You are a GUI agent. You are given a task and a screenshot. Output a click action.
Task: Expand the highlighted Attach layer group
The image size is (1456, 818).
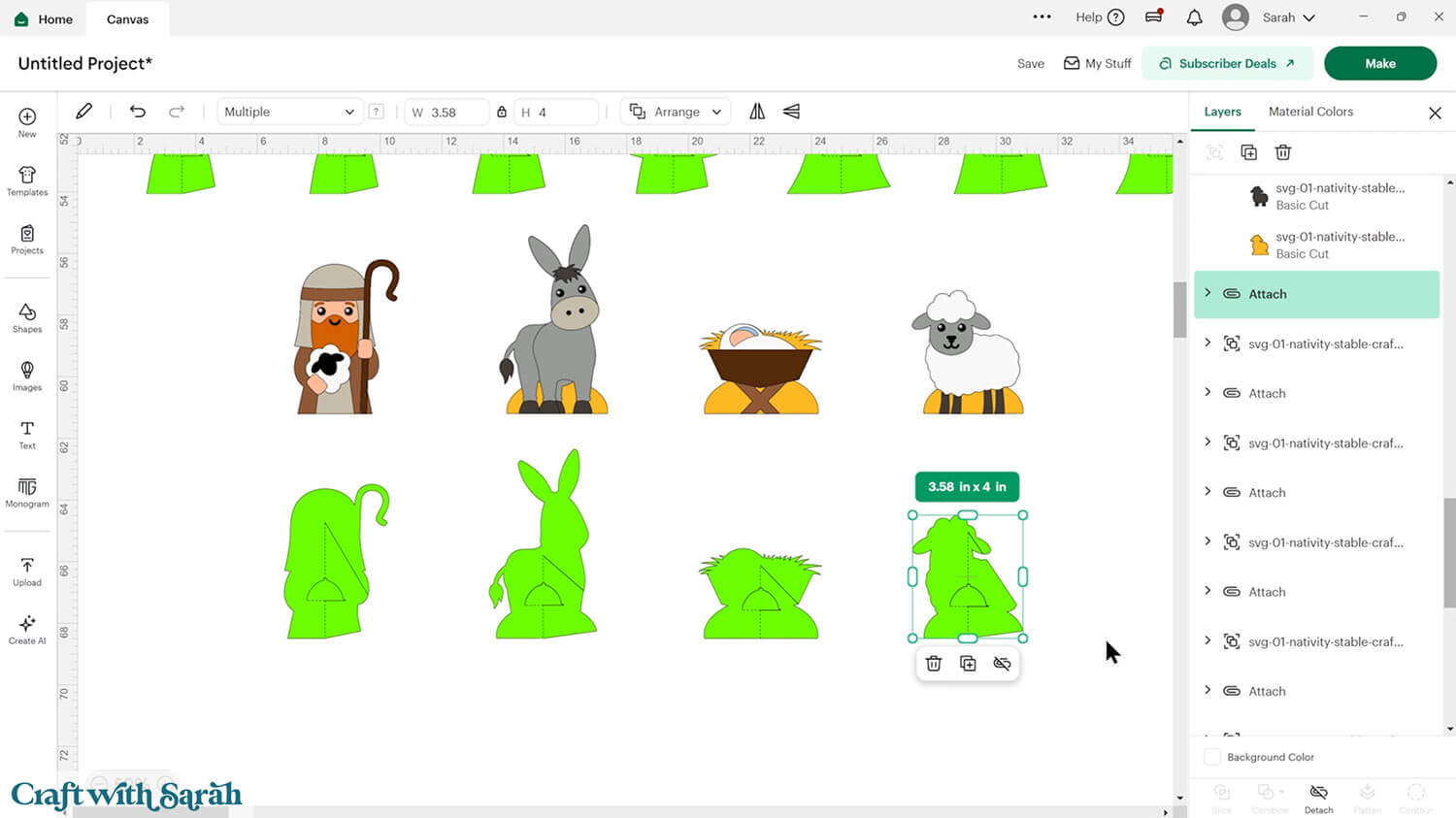click(x=1208, y=293)
